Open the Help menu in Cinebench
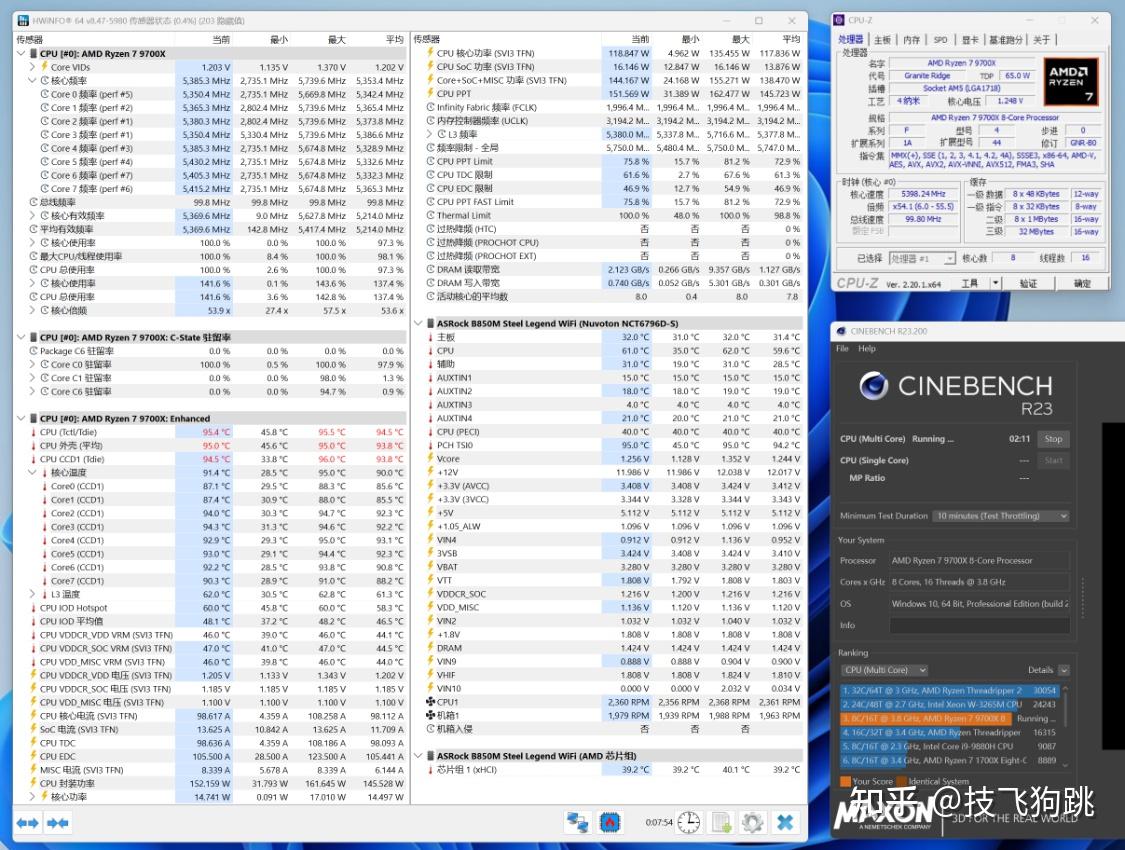This screenshot has height=850, width=1125. tap(867, 349)
